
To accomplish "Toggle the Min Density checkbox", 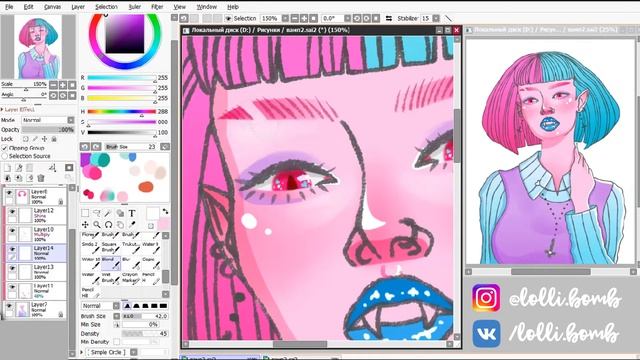I will pyautogui.click(x=117, y=342).
